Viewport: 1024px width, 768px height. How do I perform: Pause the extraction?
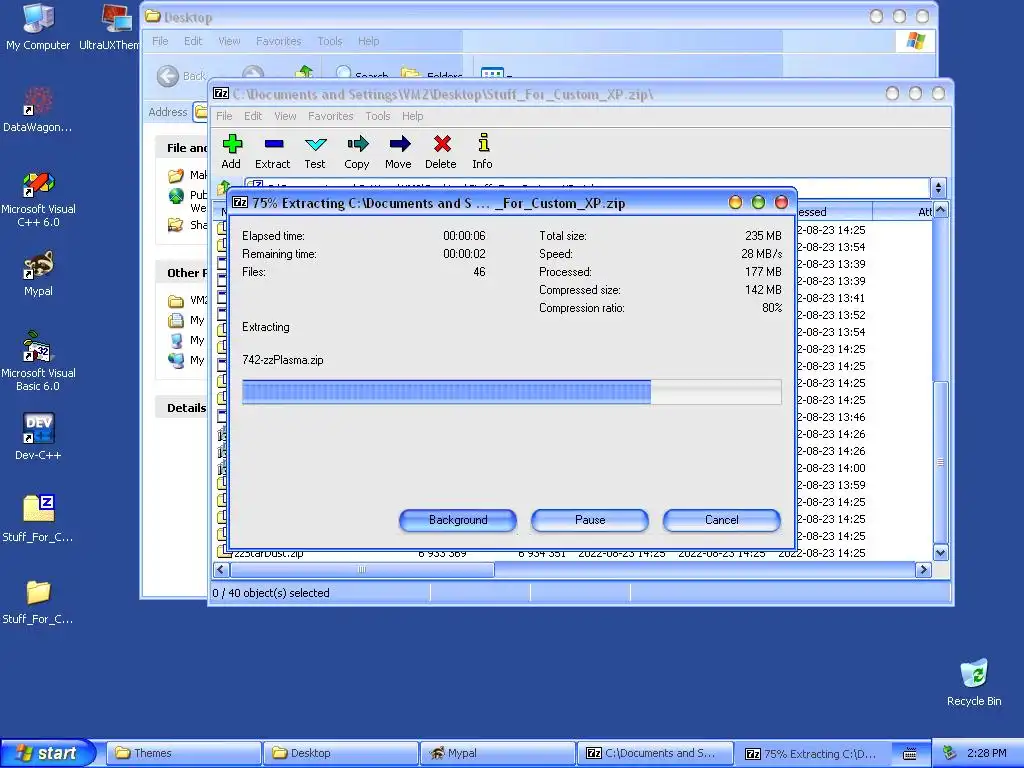click(590, 520)
